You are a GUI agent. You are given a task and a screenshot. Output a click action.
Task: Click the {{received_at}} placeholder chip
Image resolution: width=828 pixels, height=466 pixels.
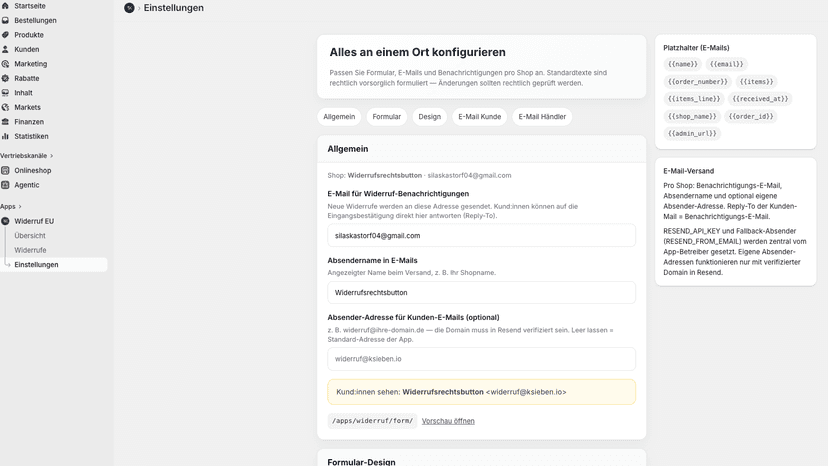coord(760,99)
